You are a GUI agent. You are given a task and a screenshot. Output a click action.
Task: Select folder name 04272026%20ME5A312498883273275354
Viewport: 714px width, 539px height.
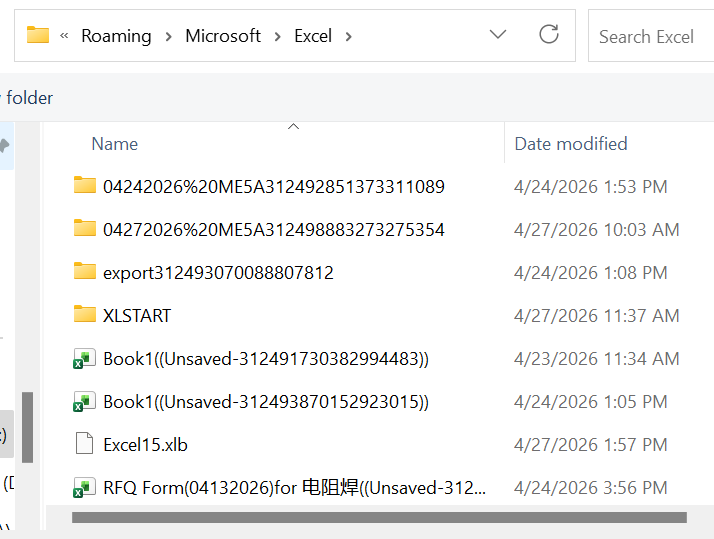(274, 230)
